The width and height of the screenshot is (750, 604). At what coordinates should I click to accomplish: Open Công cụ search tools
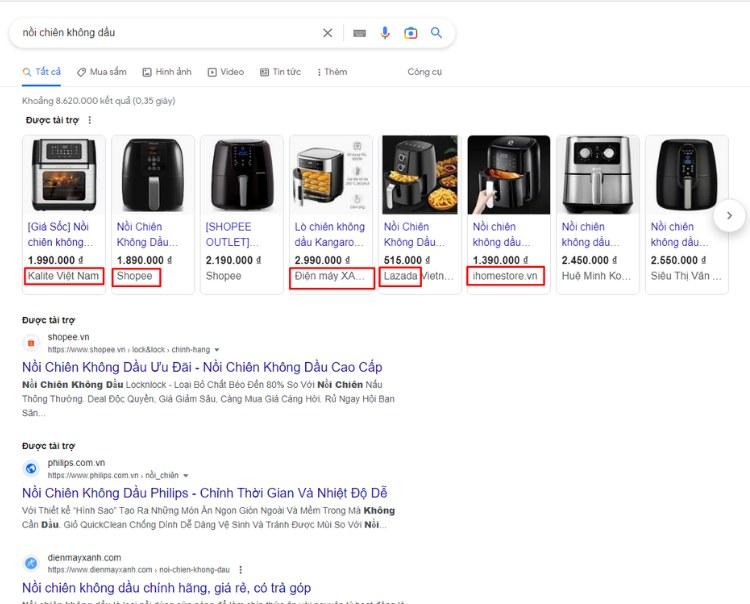click(x=425, y=72)
